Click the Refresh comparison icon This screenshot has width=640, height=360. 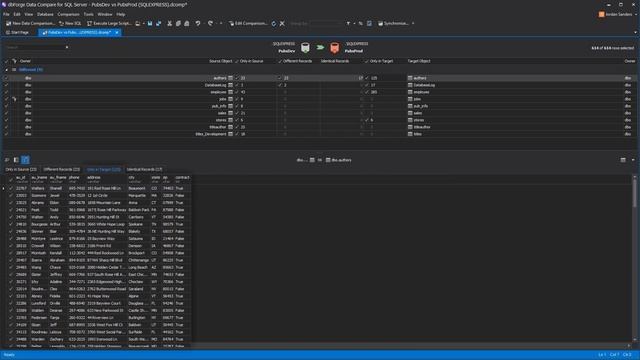pyautogui.click(x=273, y=24)
